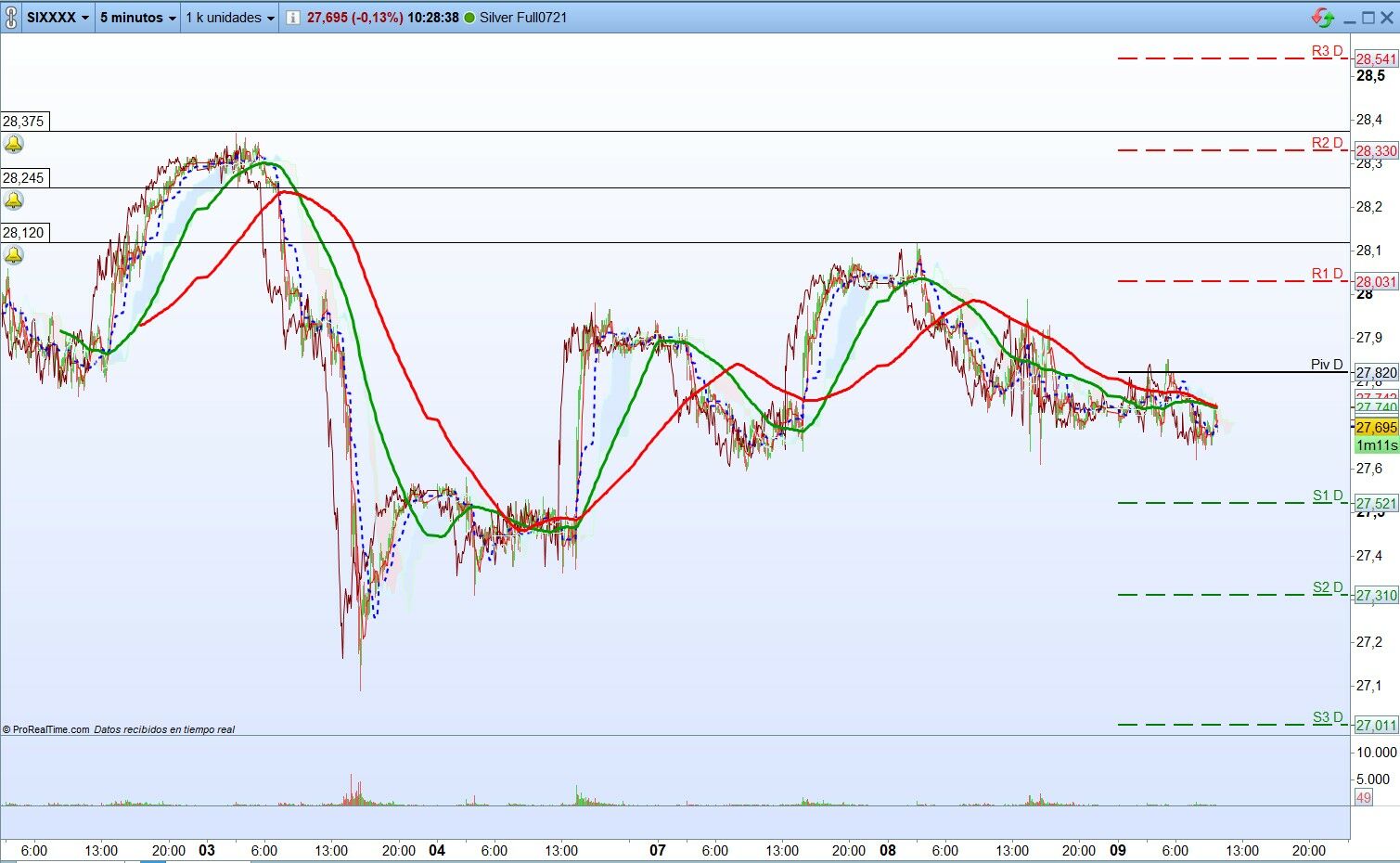
Task: Click the 27,521 price tag
Action: [1376, 504]
